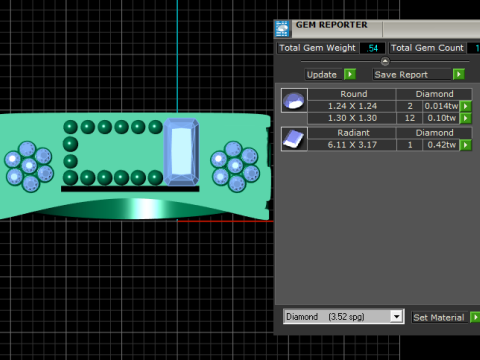Click the Total Gem Weight label

317,48
